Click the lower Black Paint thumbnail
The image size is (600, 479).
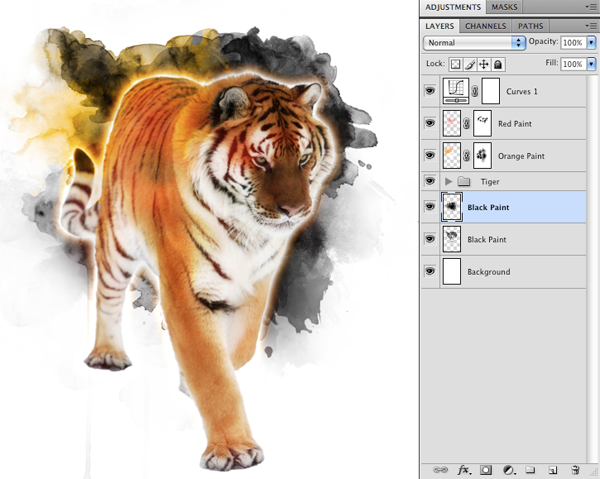pos(452,239)
